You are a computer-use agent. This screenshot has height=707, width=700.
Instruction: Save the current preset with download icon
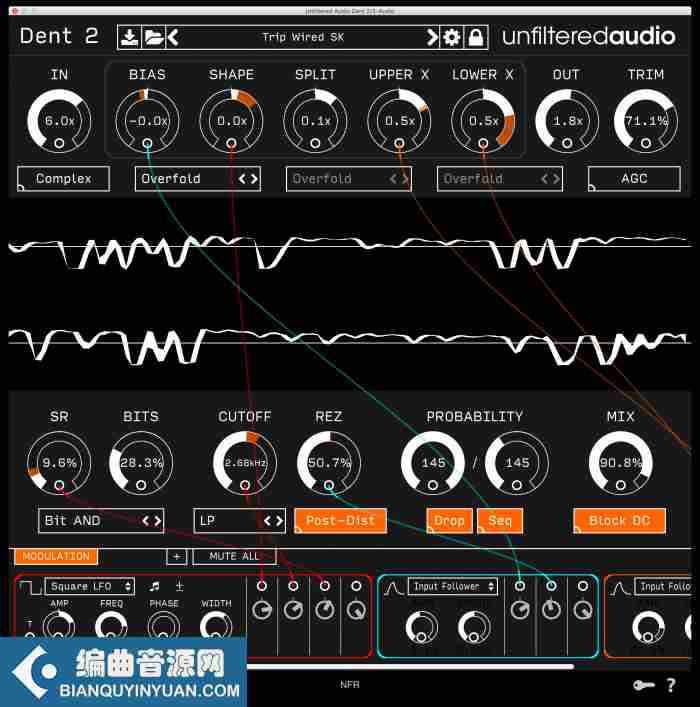pos(129,37)
